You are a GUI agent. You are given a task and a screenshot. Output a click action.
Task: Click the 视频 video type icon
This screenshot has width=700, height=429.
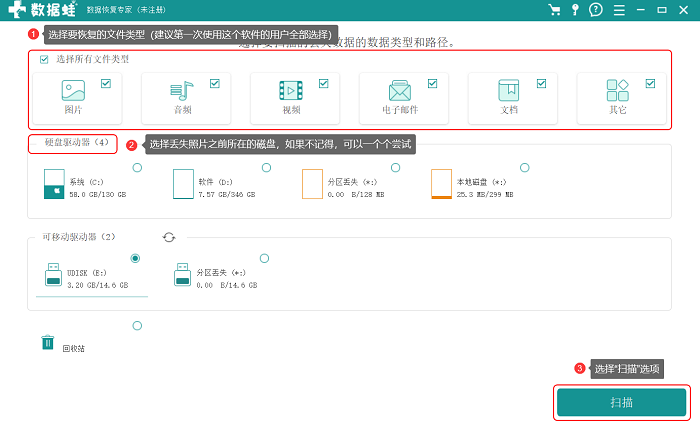pyautogui.click(x=291, y=91)
